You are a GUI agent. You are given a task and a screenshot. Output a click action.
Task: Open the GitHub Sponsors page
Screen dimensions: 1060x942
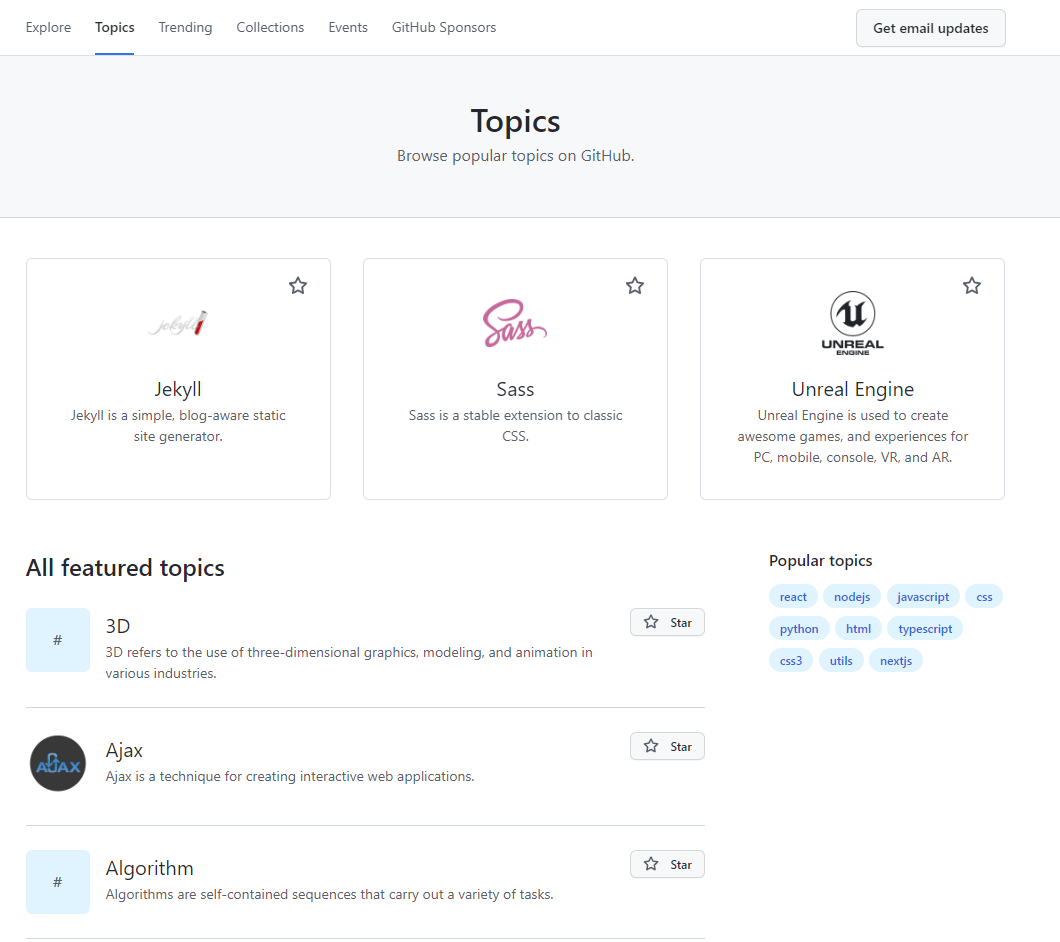tap(443, 27)
